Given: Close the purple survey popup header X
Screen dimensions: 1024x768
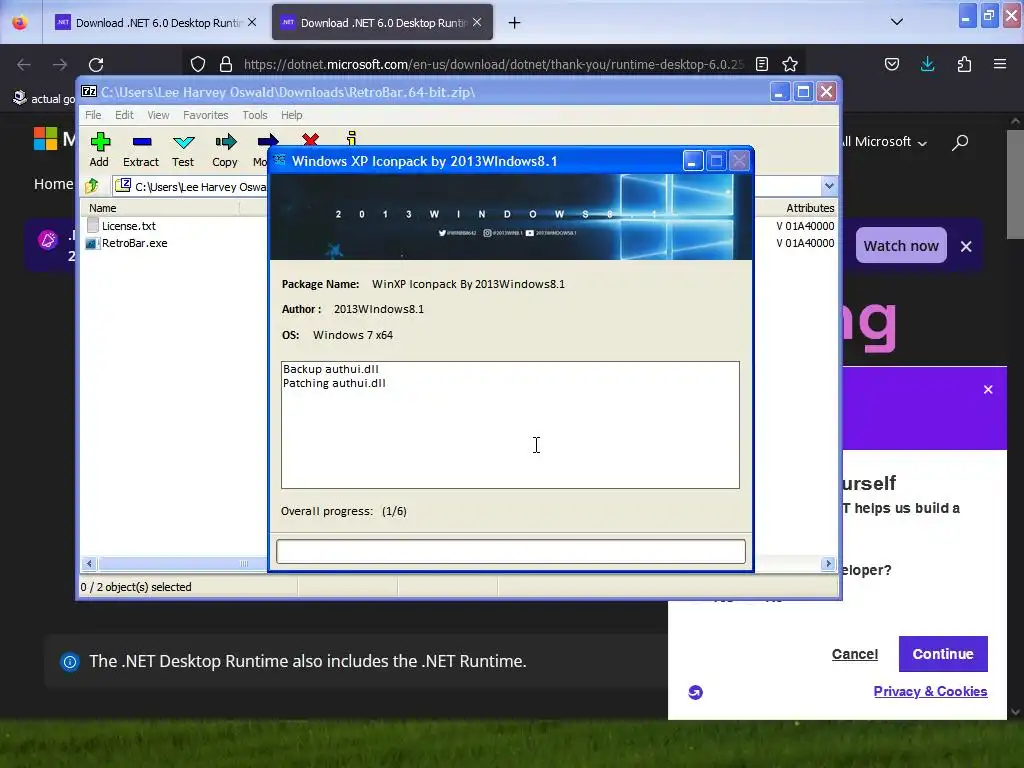Looking at the screenshot, I should 988,389.
